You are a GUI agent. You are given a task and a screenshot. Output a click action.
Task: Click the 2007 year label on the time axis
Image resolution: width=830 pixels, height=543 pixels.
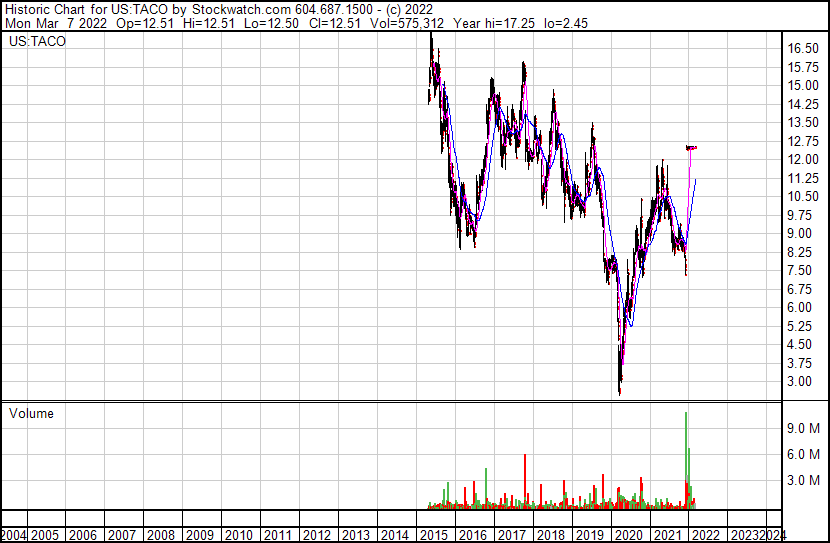(x=122, y=535)
